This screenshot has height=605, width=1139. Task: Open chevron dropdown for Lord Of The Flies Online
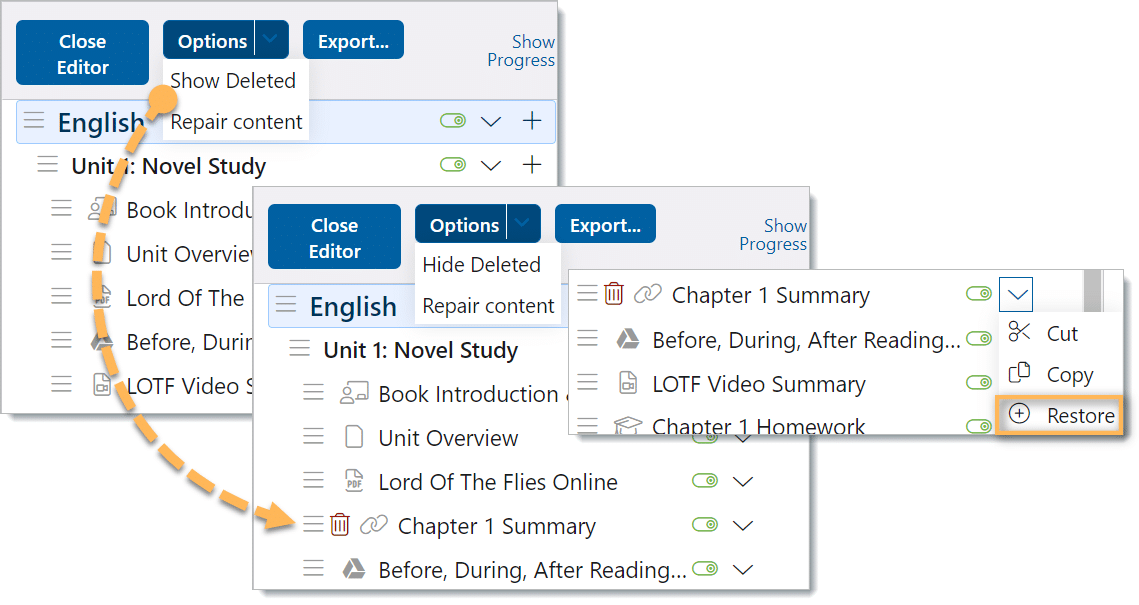point(742,482)
